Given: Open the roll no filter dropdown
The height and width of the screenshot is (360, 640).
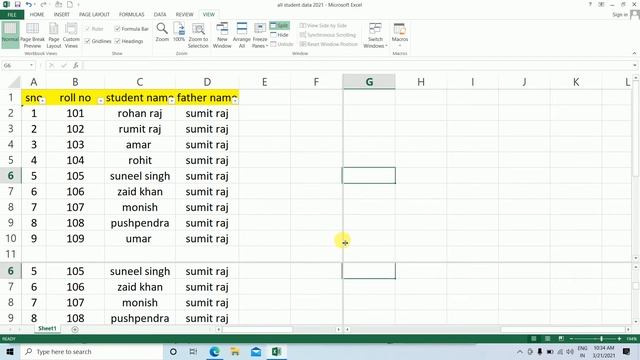Looking at the screenshot, I should click(x=100, y=100).
